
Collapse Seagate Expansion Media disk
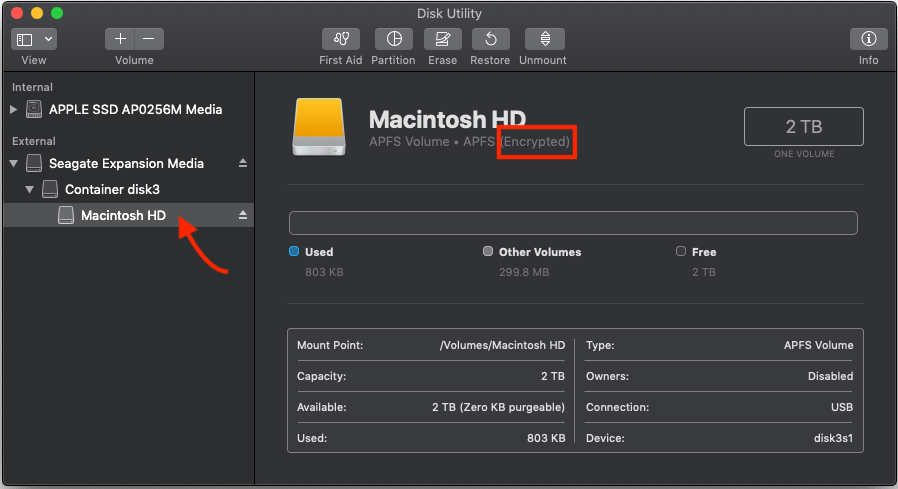[x=14, y=164]
